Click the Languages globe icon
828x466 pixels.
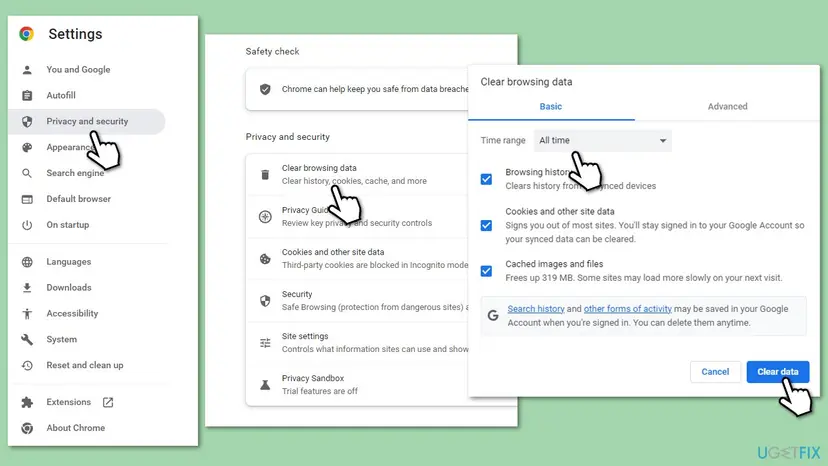tap(27, 262)
